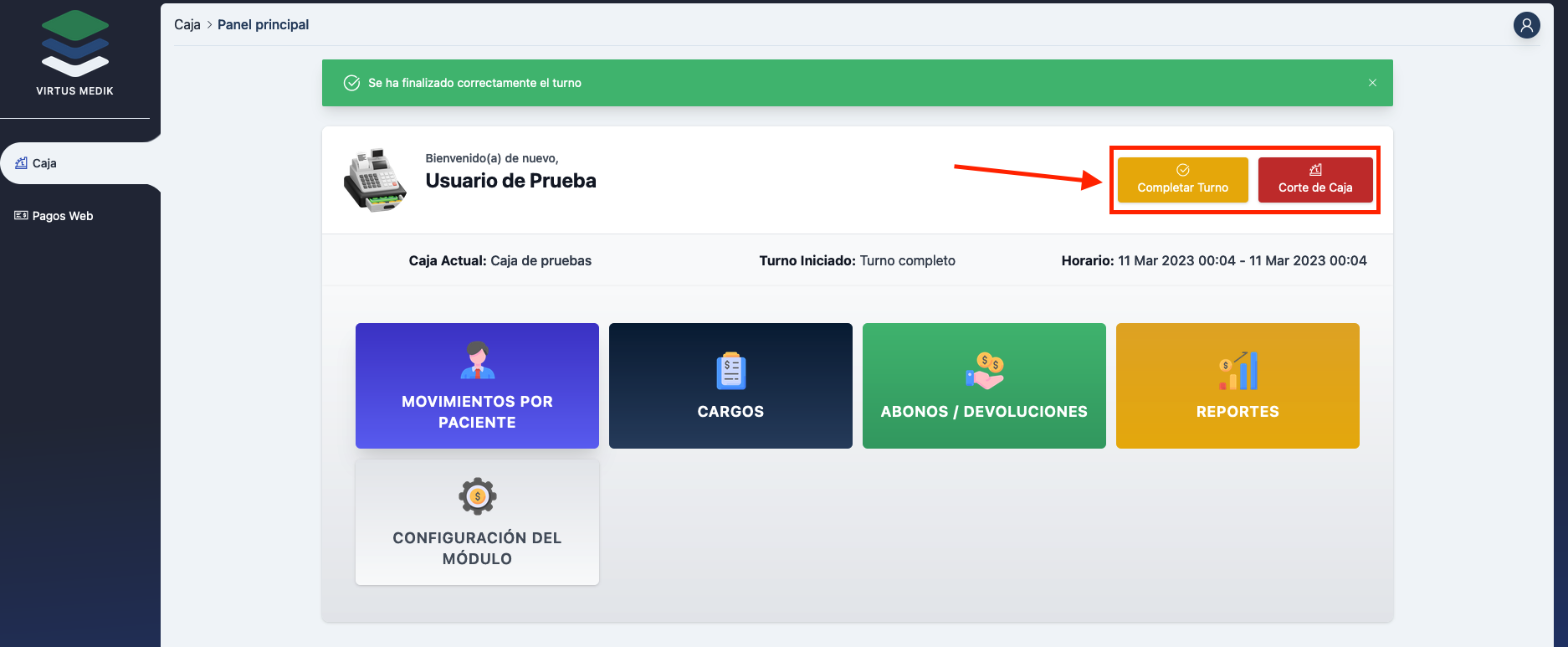
Task: Open the Movimientos por Paciente tile label
Action: [477, 412]
